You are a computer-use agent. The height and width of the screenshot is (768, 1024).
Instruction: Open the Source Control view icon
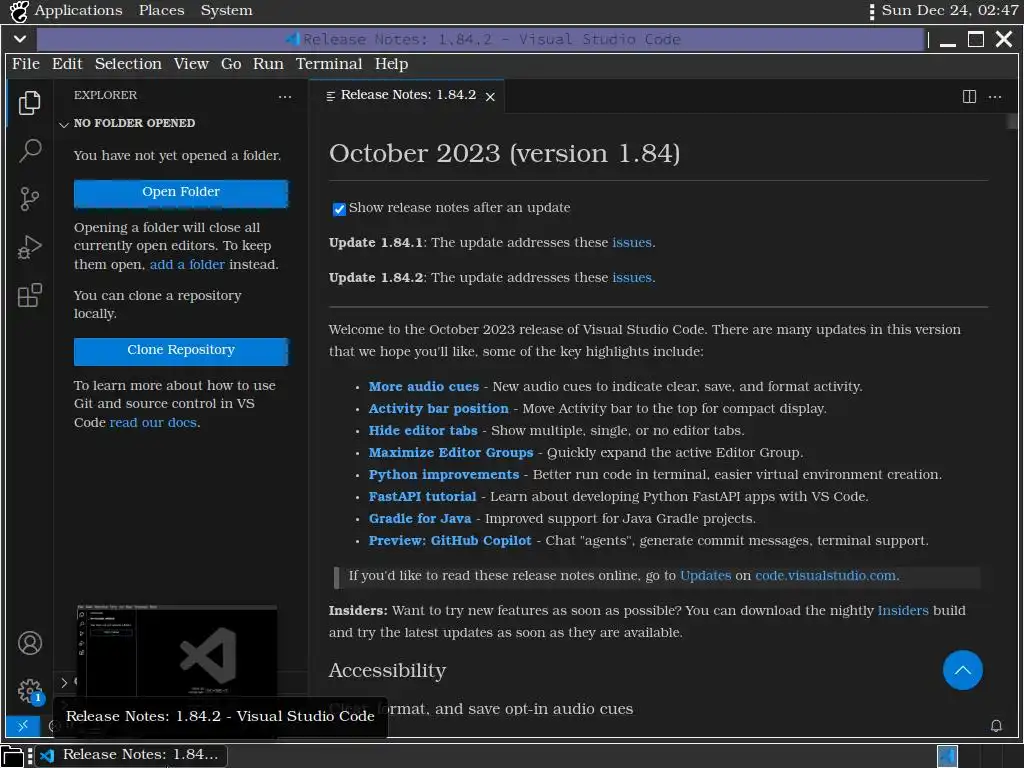tap(29, 199)
